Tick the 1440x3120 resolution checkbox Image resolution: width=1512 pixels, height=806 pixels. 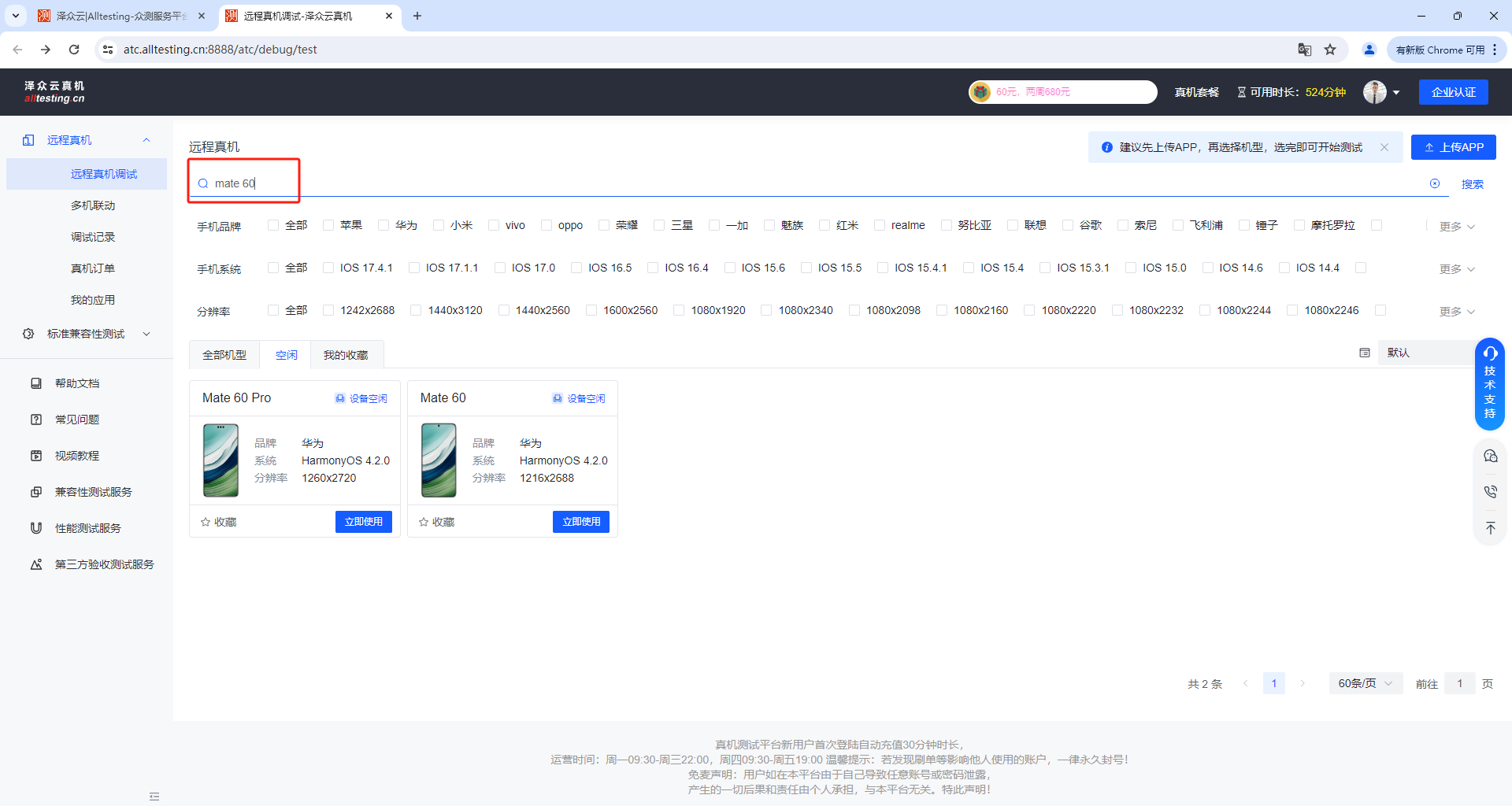(x=417, y=310)
